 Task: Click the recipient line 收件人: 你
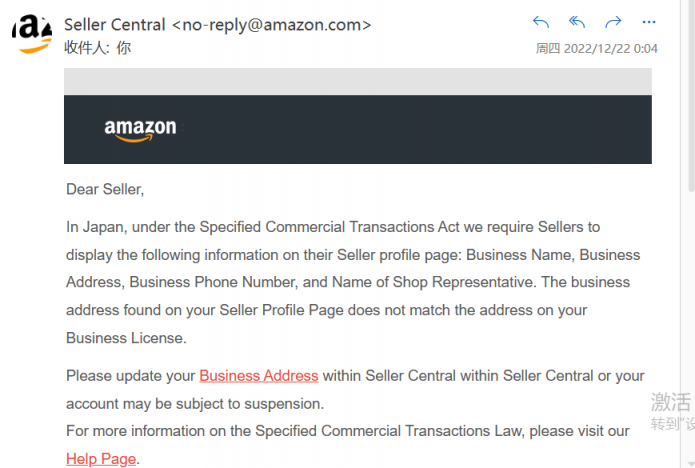(98, 47)
